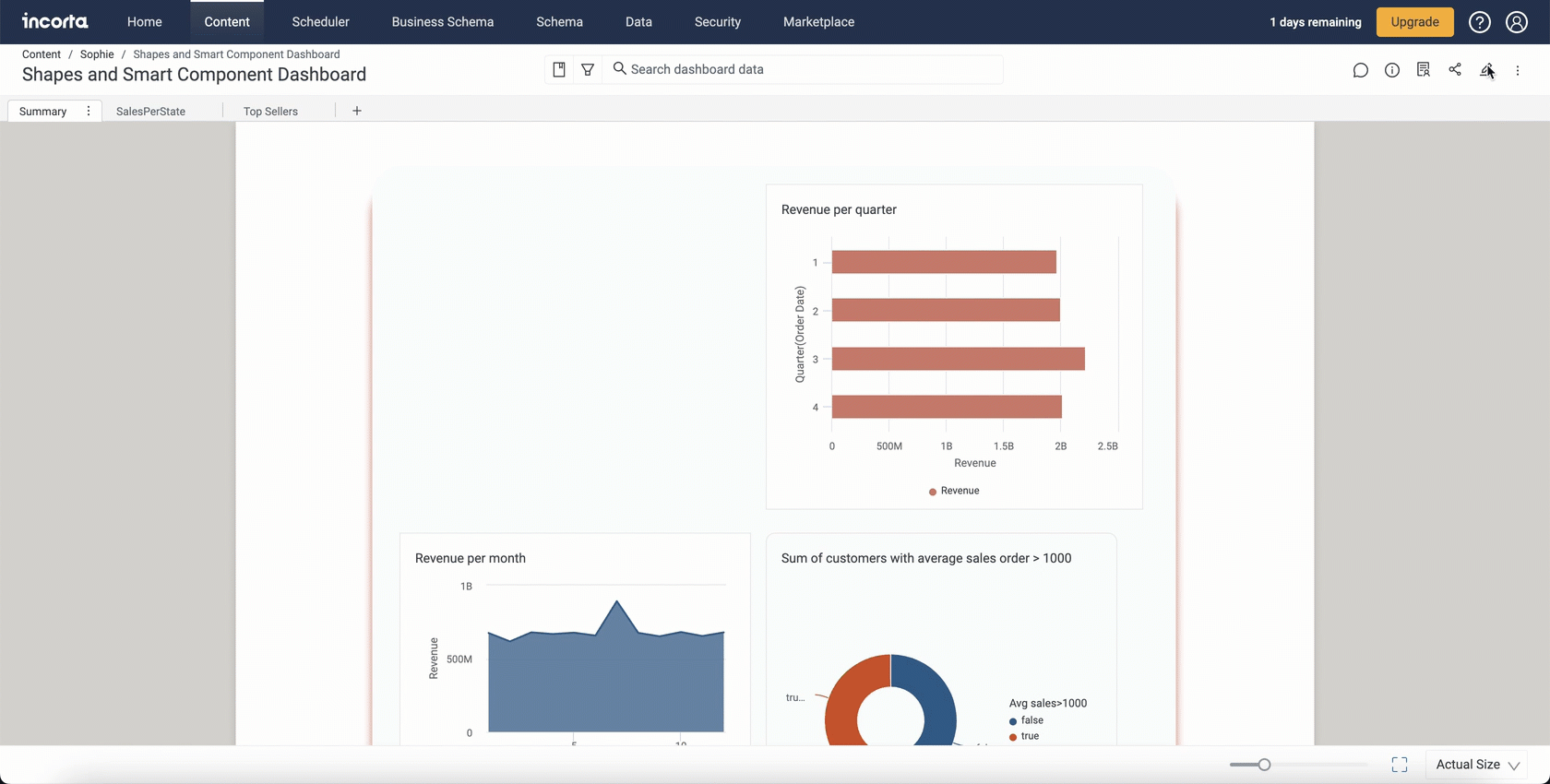
Task: Click the Incorta logo
Action: tap(55, 21)
